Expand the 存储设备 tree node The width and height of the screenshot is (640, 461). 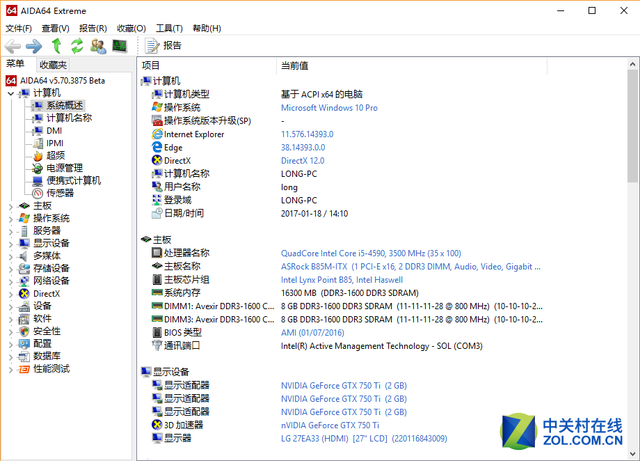(11, 269)
